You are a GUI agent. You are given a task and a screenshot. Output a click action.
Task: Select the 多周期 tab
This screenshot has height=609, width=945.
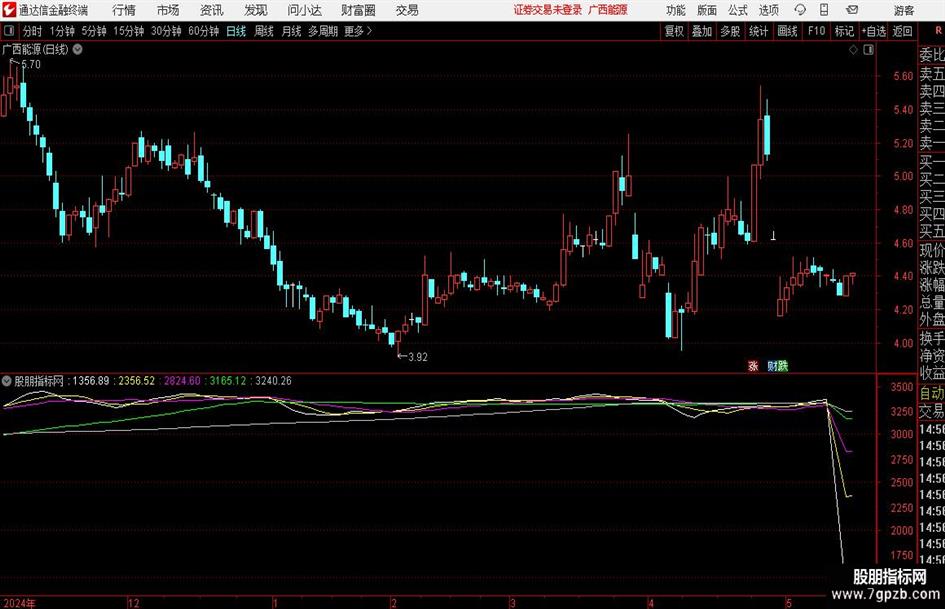tap(323, 31)
